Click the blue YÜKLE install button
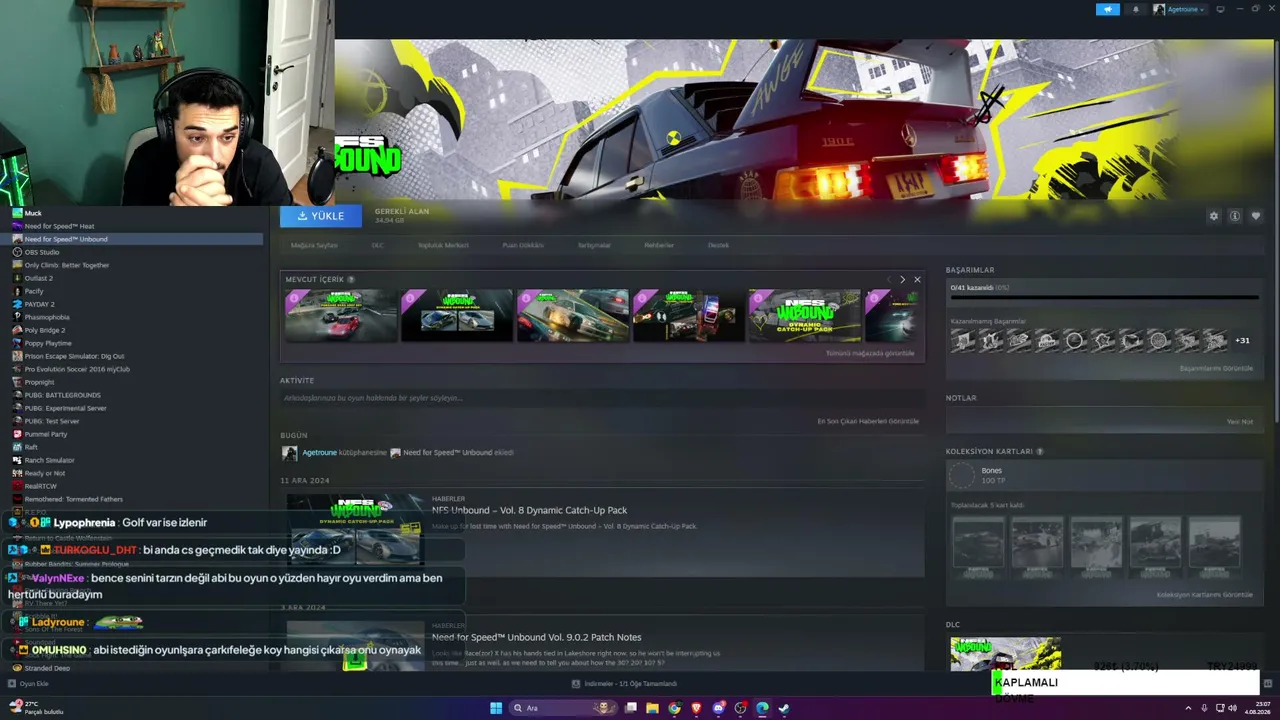Image resolution: width=1280 pixels, height=720 pixels. coord(321,216)
